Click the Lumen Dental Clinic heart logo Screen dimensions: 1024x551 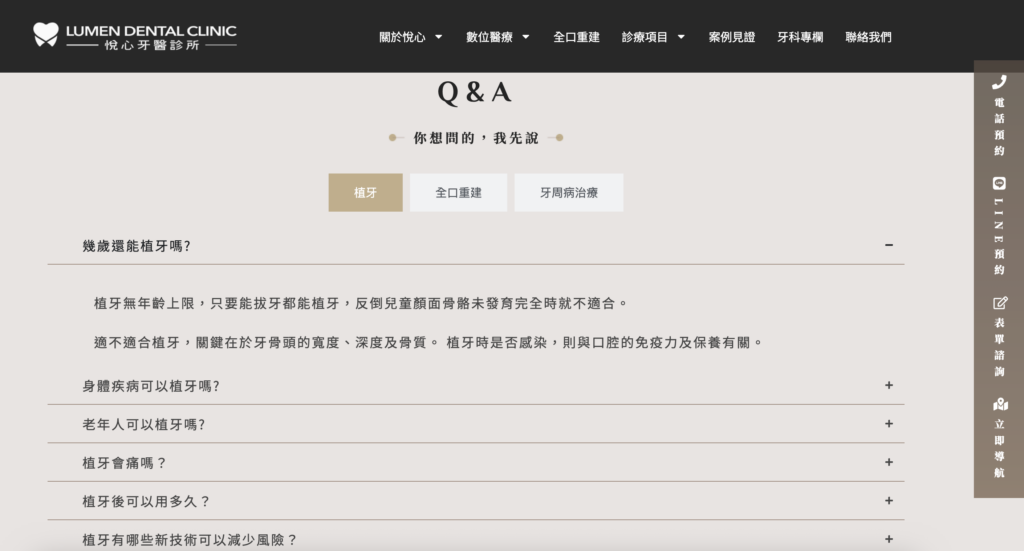point(46,35)
